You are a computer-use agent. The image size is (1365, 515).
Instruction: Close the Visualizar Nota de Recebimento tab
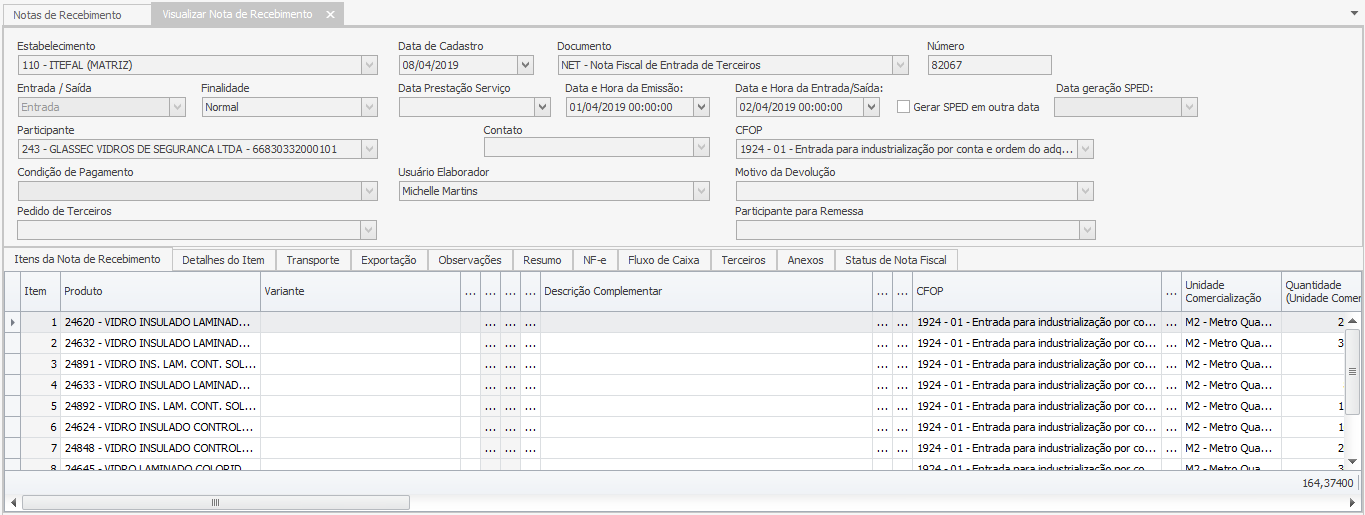coord(330,15)
